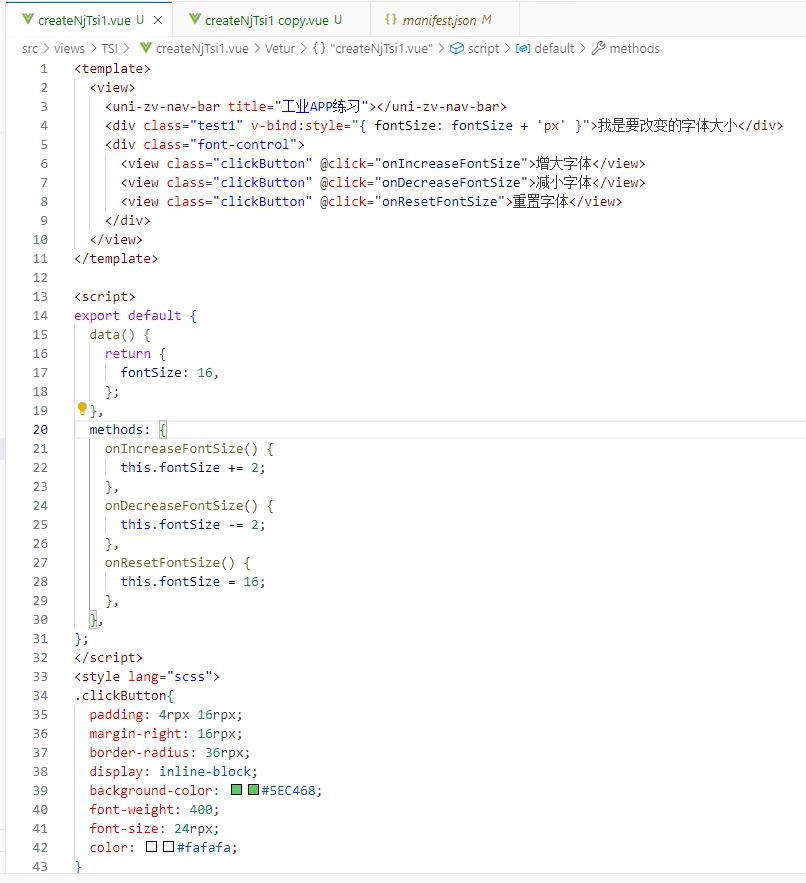Click the Vue icon on createNjTsi1.vue tab
The width and height of the screenshot is (806, 883).
[x=28, y=20]
